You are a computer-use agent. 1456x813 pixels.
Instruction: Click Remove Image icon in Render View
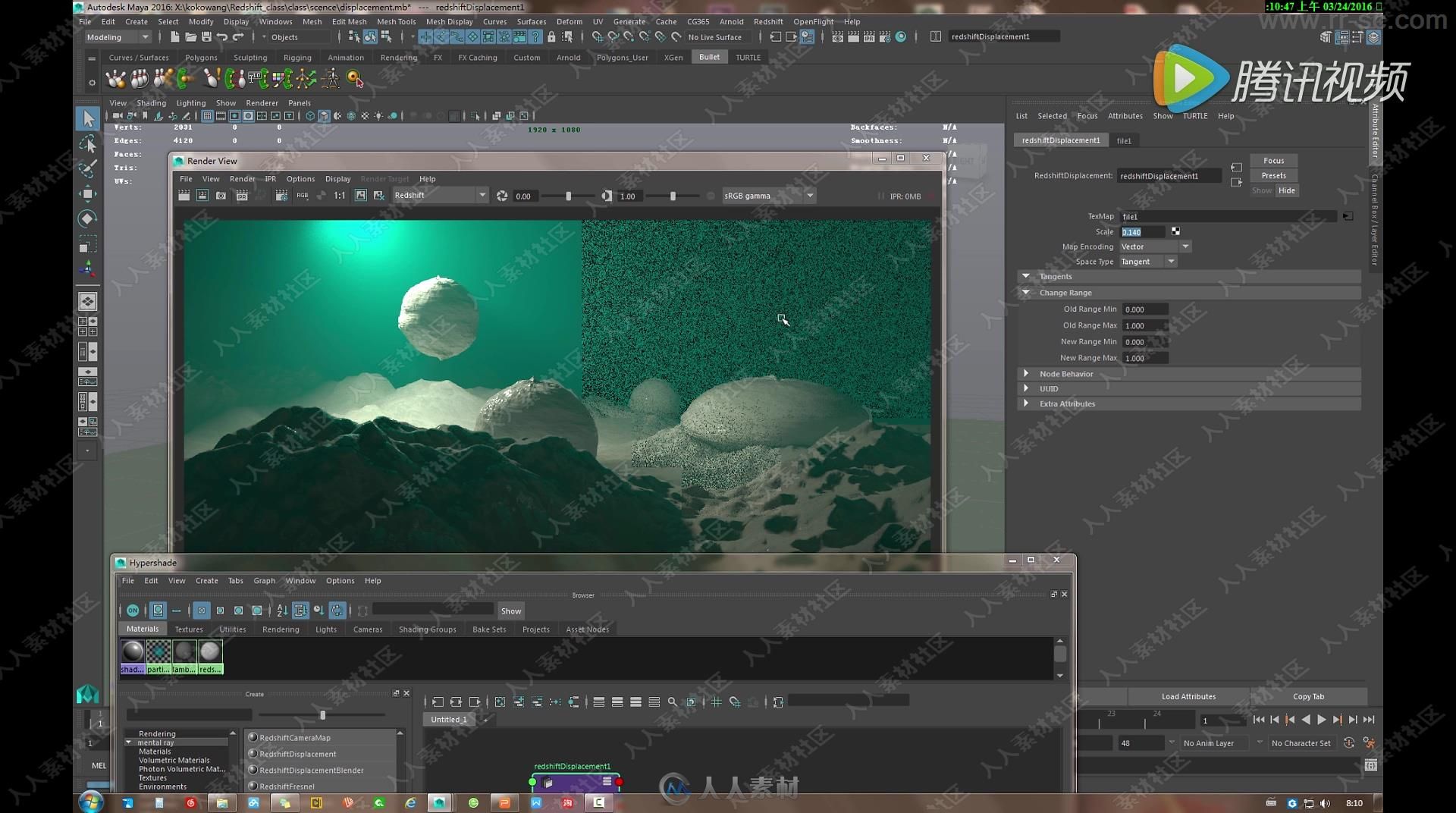pyautogui.click(x=379, y=196)
